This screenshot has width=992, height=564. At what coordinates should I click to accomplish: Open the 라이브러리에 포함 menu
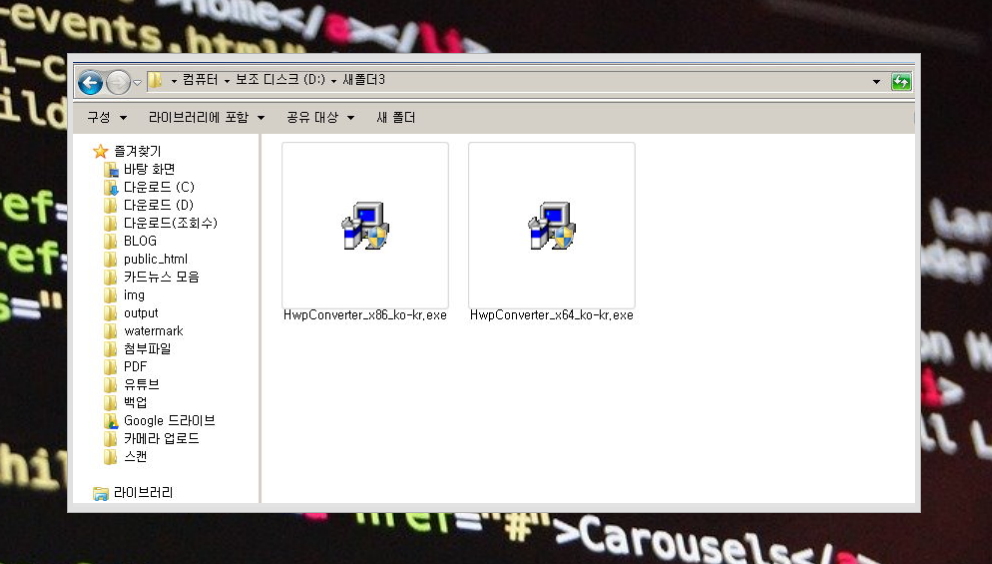206,117
